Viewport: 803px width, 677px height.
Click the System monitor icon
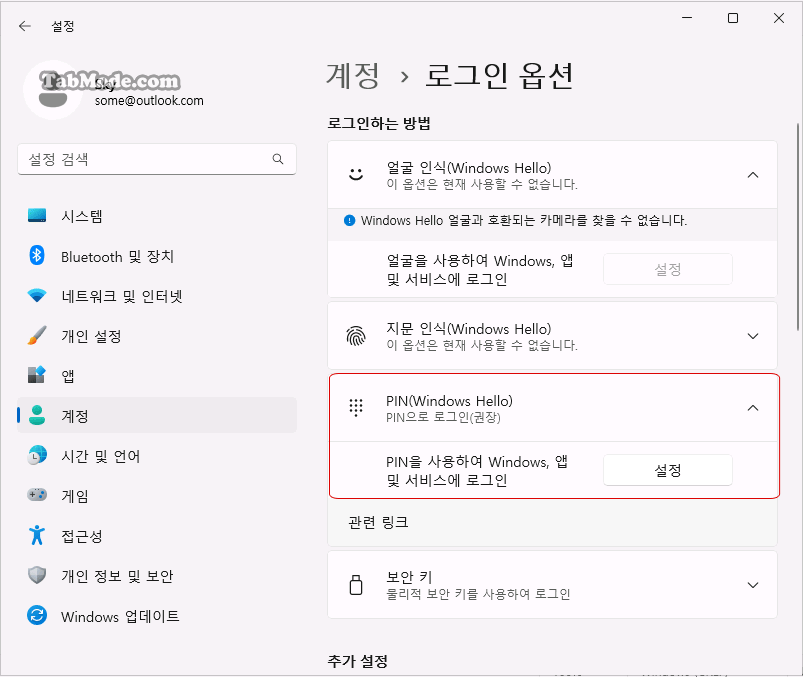37,216
